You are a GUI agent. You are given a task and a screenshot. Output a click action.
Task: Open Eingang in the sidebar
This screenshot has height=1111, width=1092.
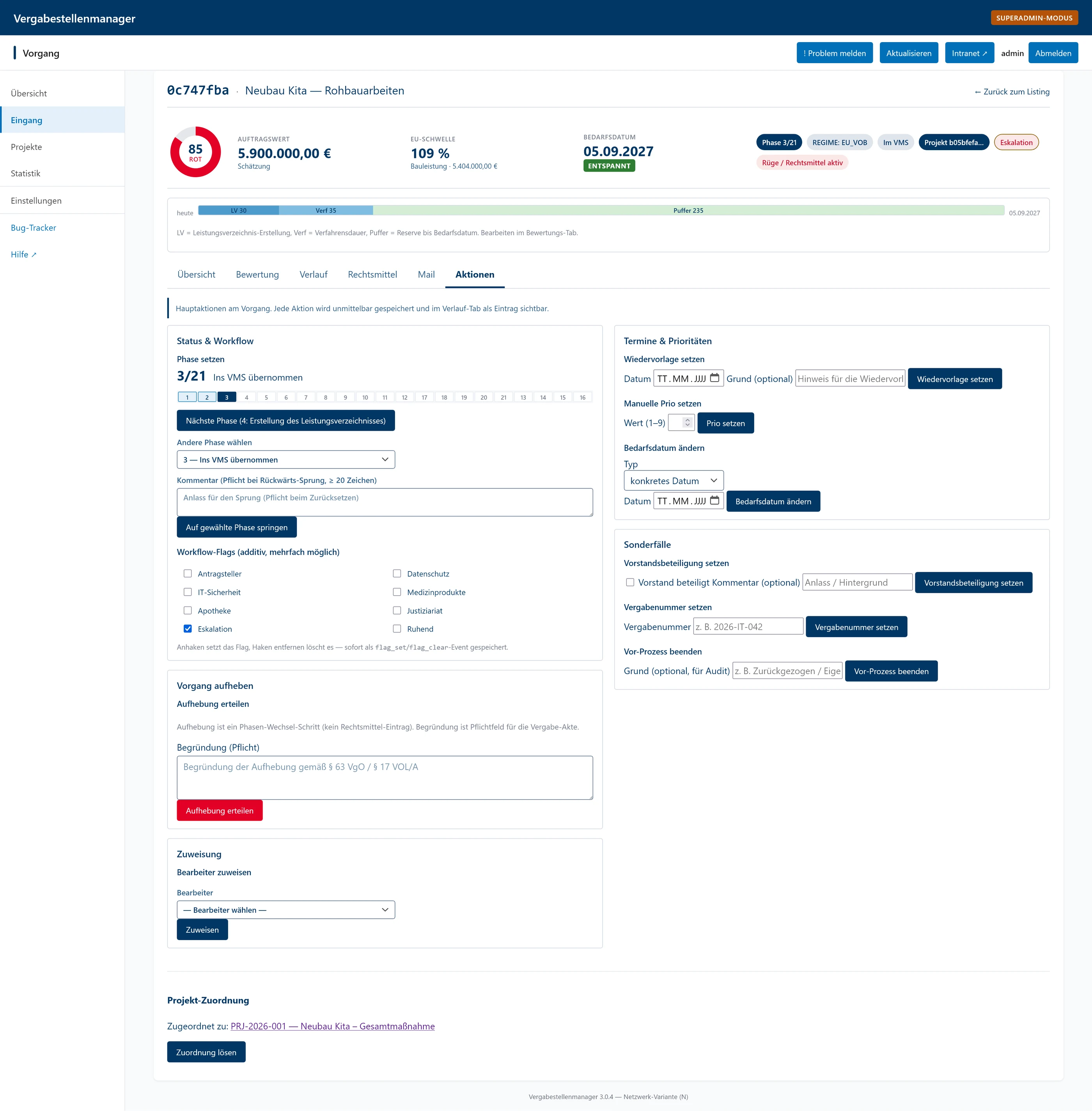(62, 120)
